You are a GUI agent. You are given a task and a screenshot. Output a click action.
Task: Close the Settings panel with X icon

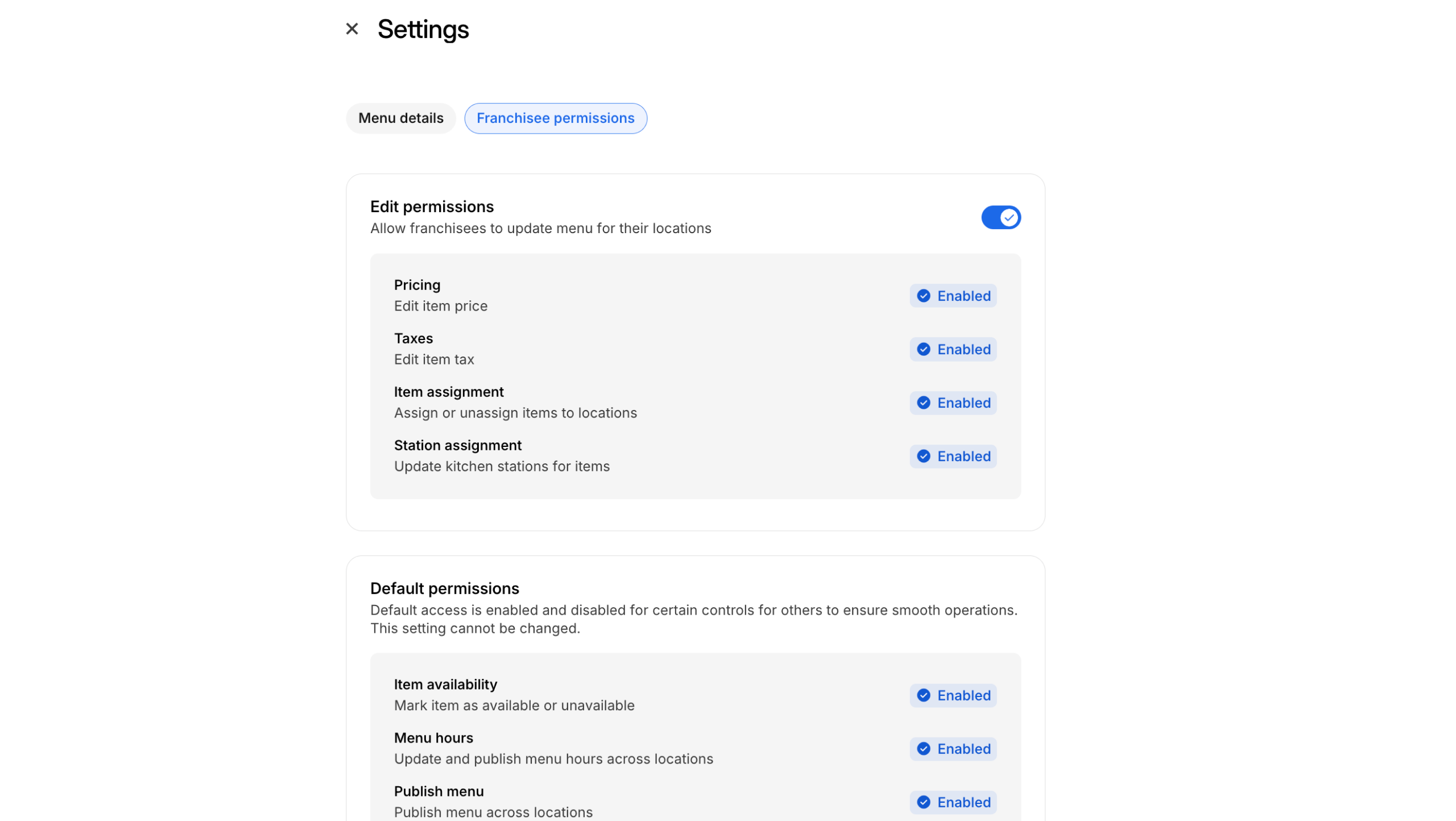pyautogui.click(x=352, y=29)
